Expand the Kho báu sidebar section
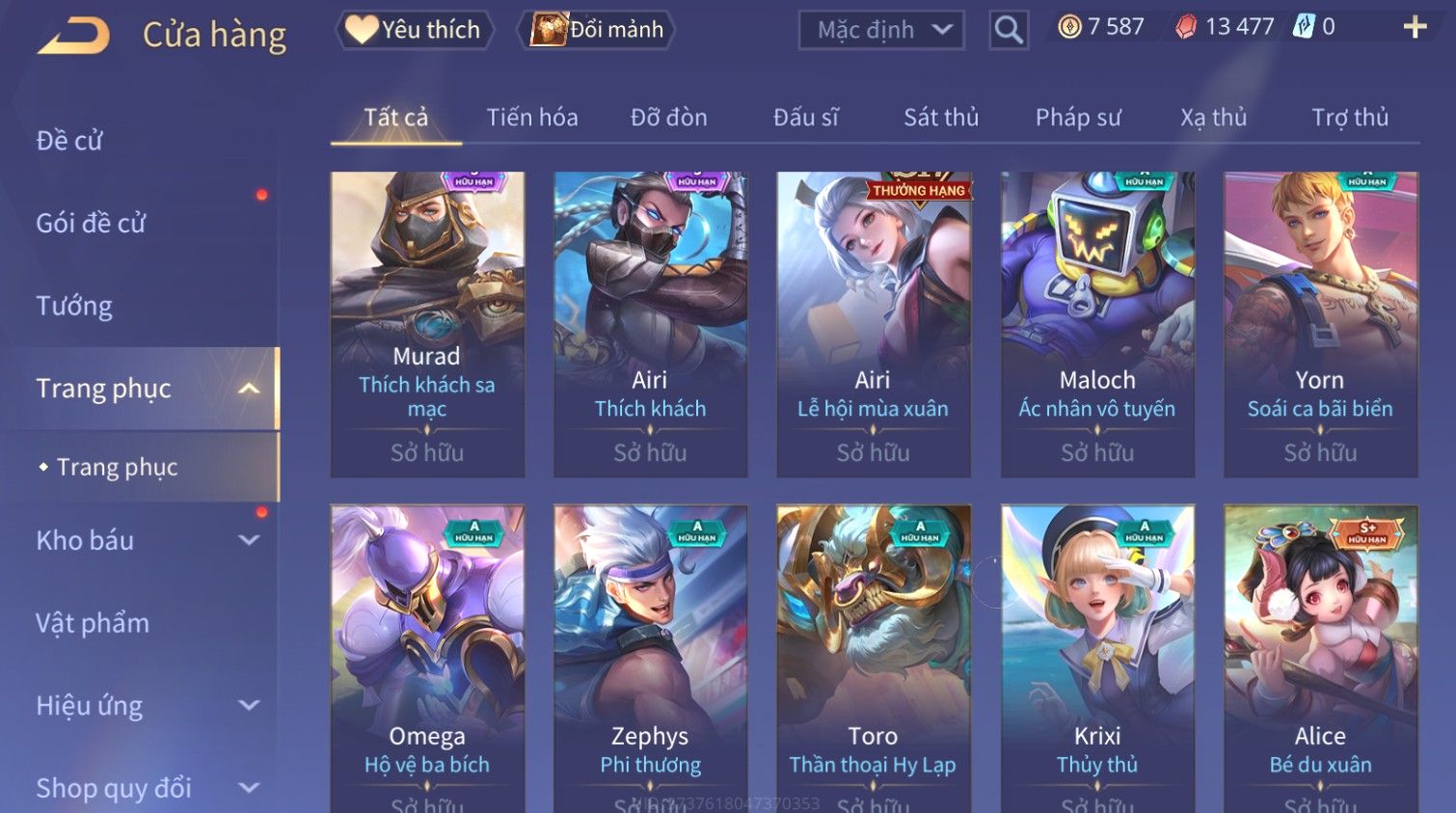The width and height of the screenshot is (1456, 813). point(249,540)
